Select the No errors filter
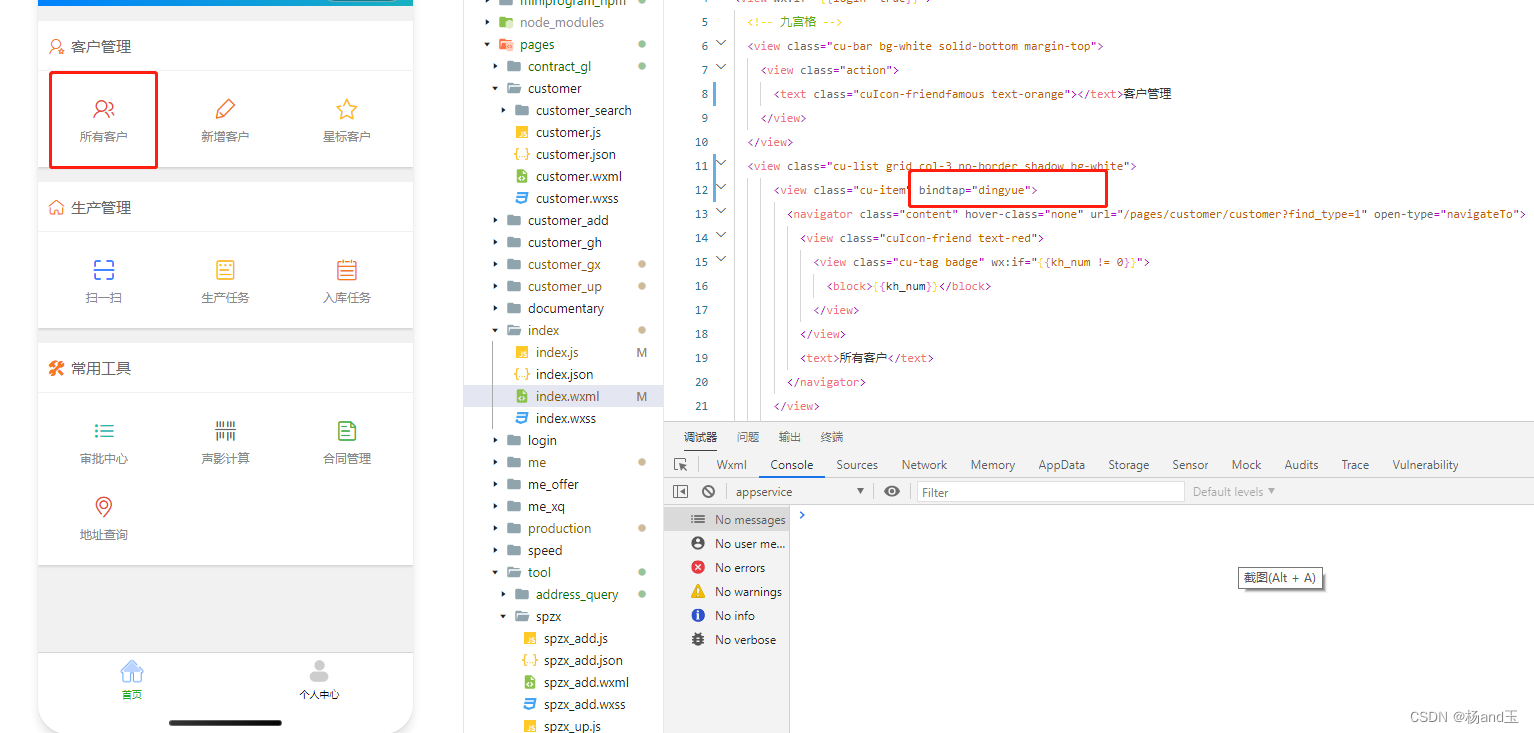 [x=727, y=568]
